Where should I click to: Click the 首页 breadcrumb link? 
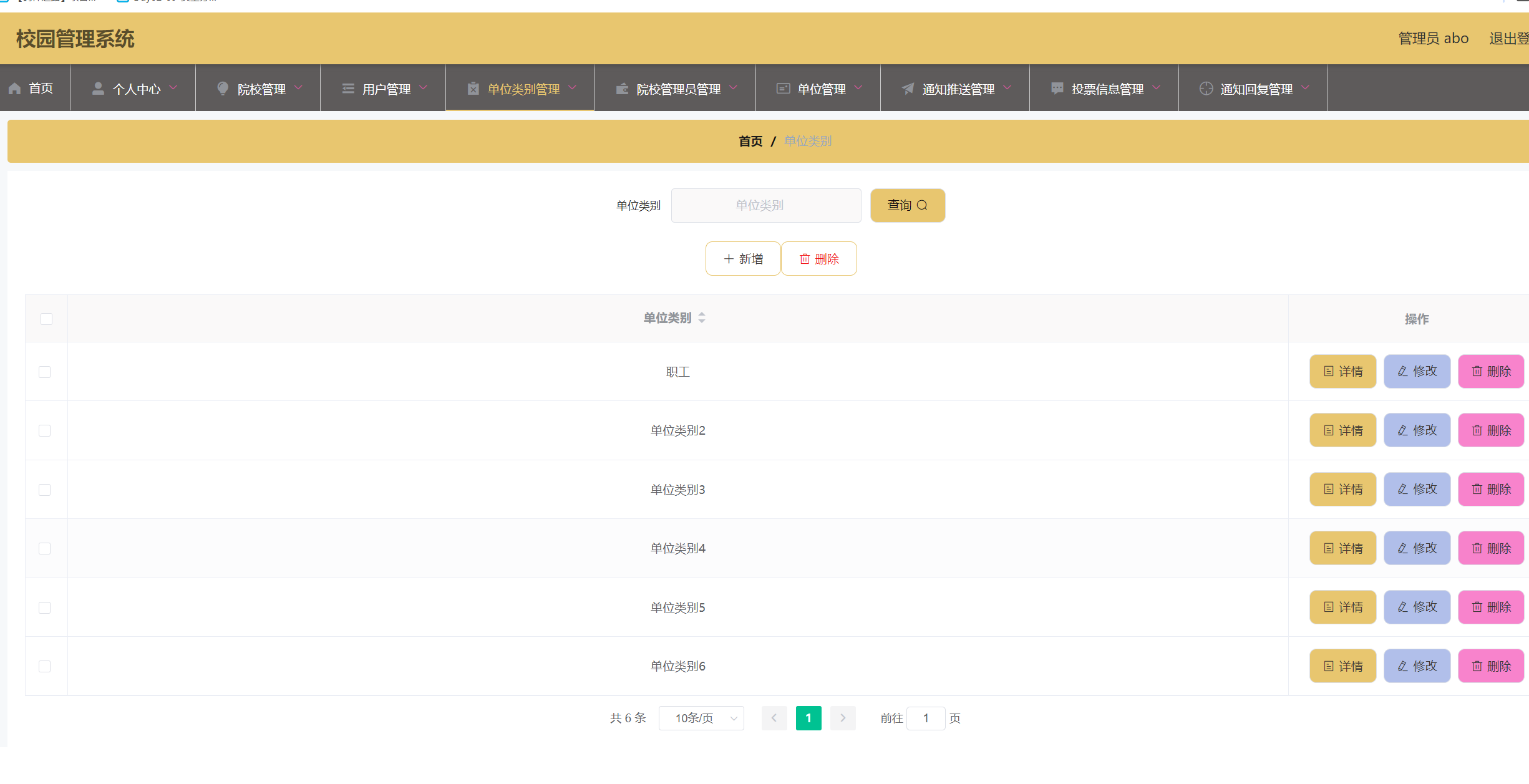click(750, 141)
